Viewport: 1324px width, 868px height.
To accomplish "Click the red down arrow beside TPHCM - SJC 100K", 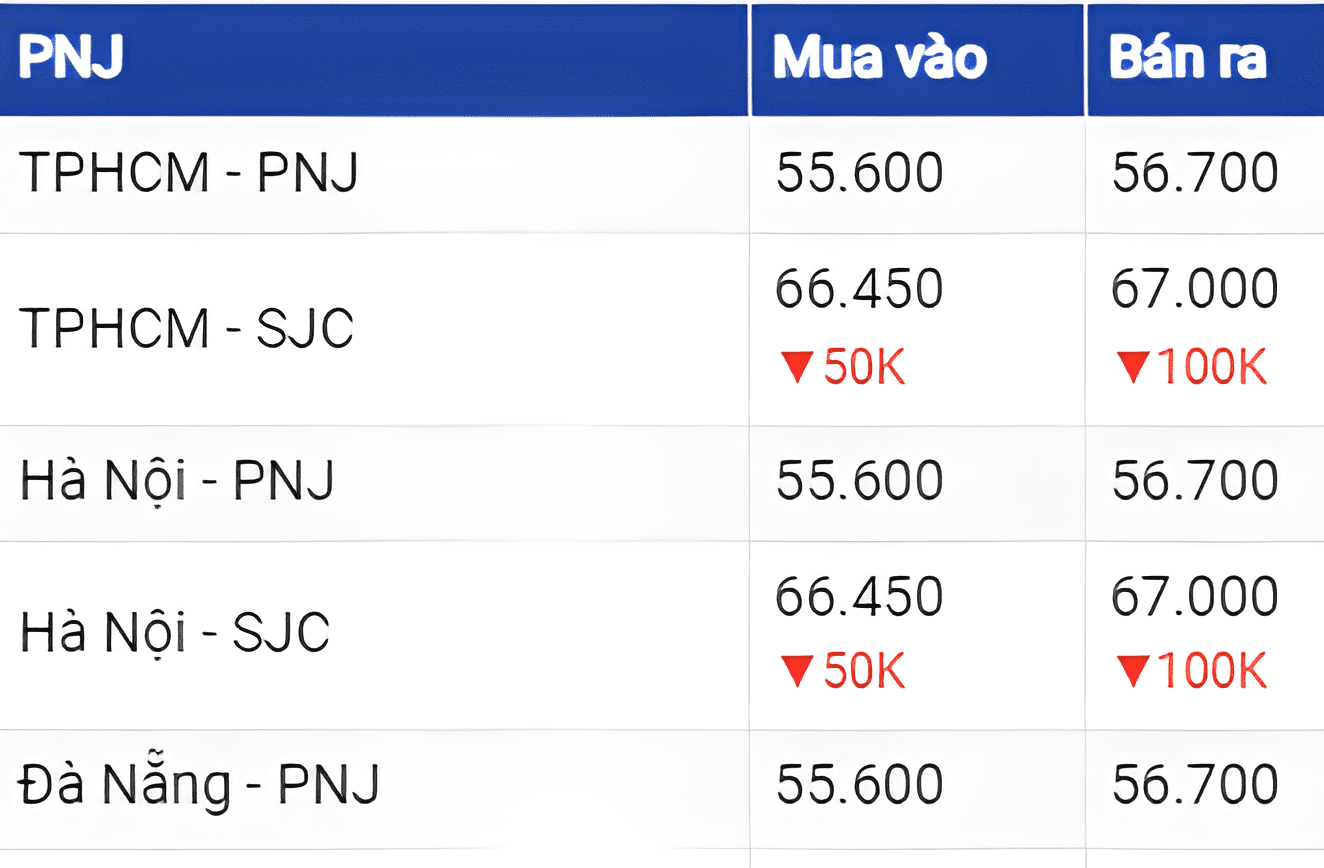I will [x=1133, y=368].
